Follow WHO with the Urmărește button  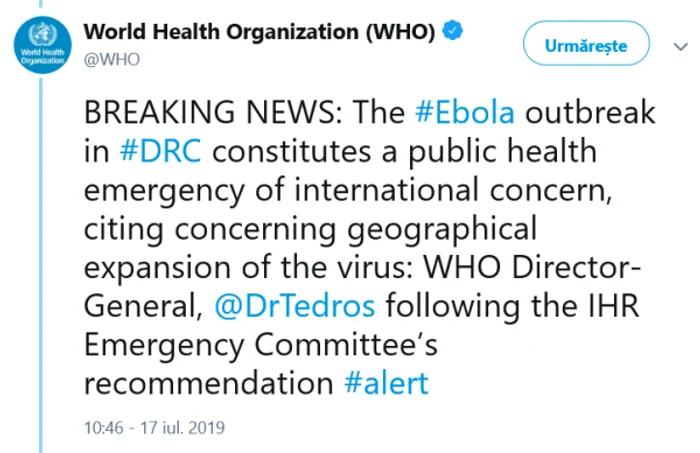586,43
